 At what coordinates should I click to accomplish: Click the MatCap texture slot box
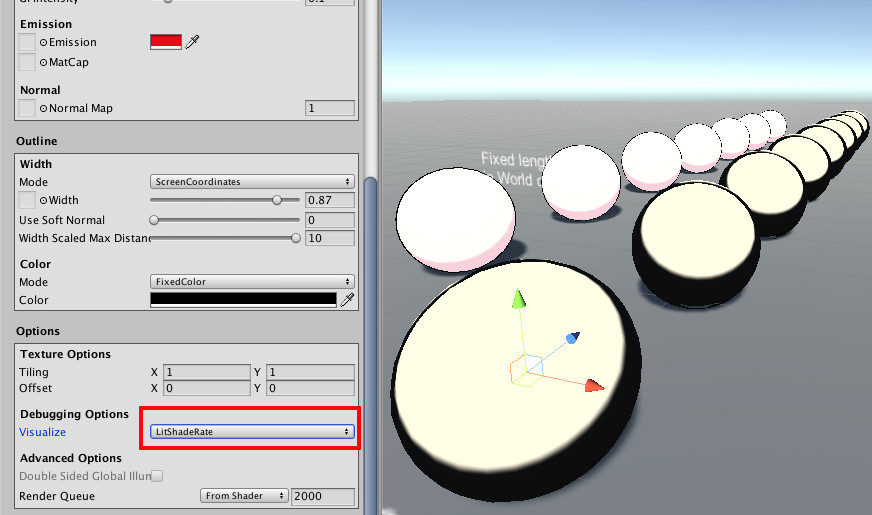pos(27,62)
